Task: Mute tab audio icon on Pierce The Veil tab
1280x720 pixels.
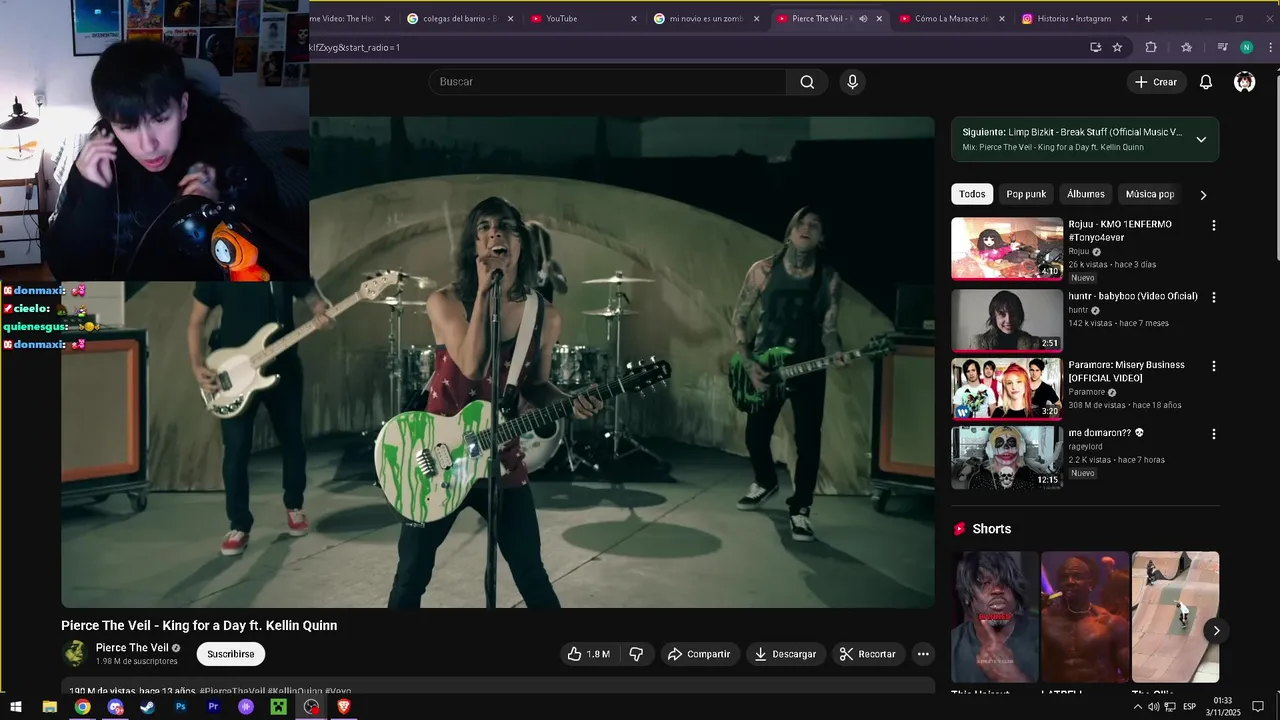Action: (x=863, y=18)
